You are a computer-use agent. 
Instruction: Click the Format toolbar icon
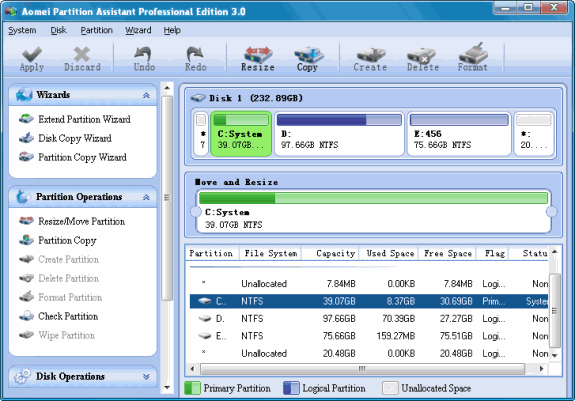473,54
